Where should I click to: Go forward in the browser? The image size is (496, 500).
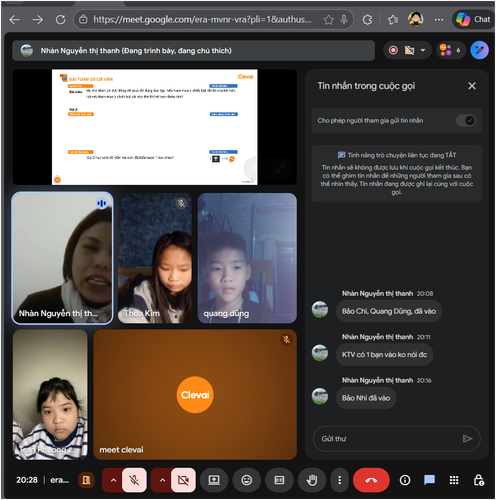pyautogui.click(x=37, y=20)
